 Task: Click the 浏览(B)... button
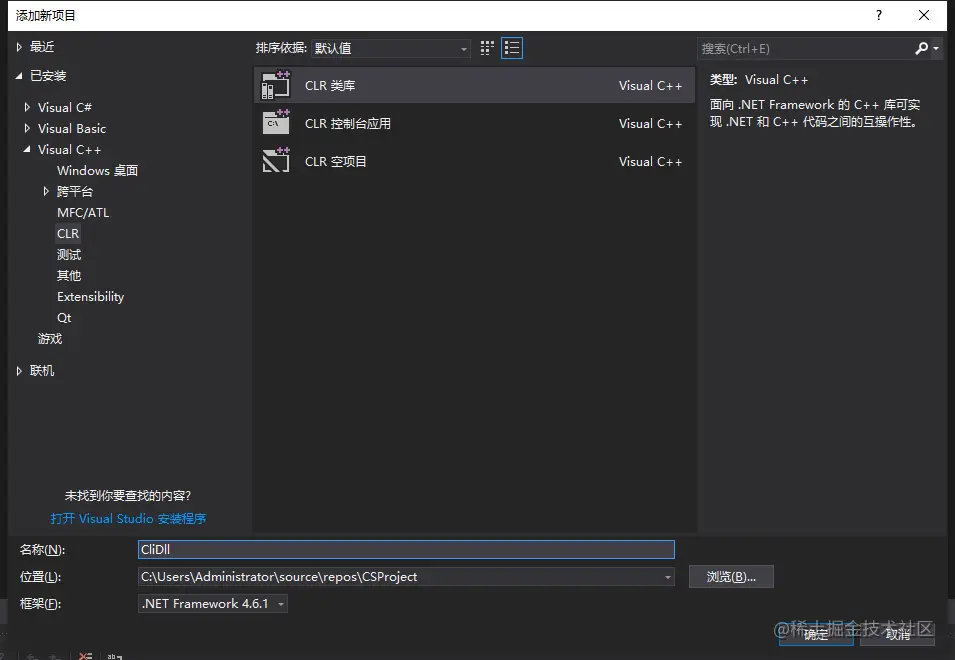pyautogui.click(x=731, y=577)
